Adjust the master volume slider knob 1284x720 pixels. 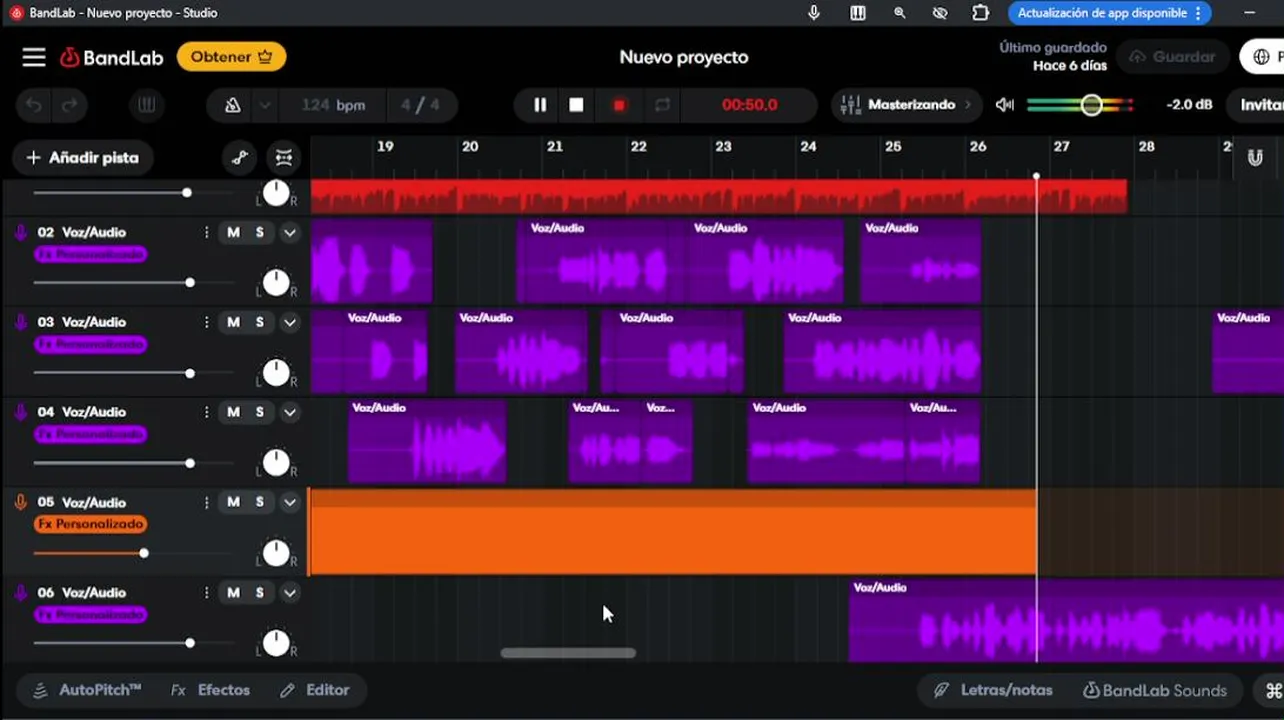(x=1091, y=105)
